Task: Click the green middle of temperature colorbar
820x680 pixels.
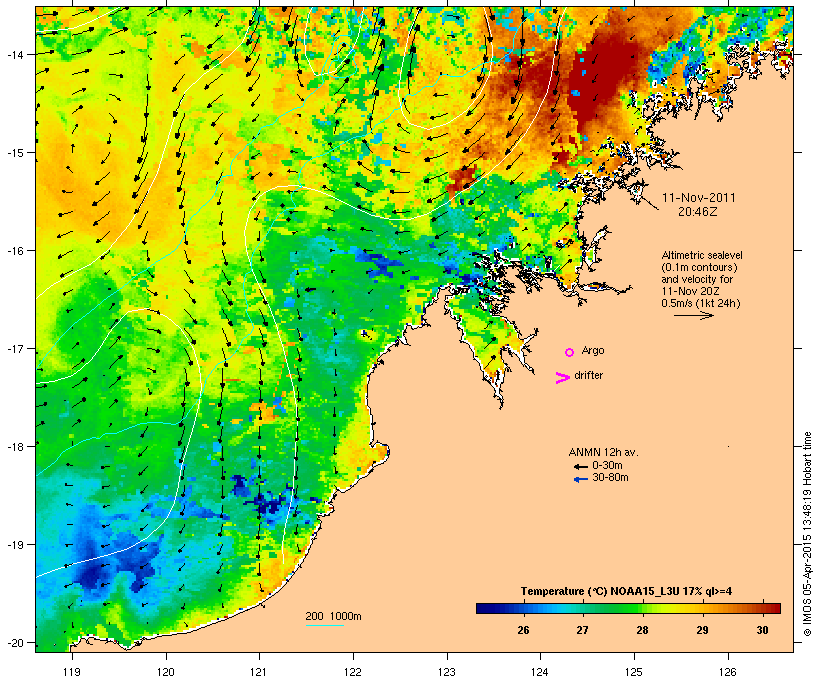Action: pos(628,608)
